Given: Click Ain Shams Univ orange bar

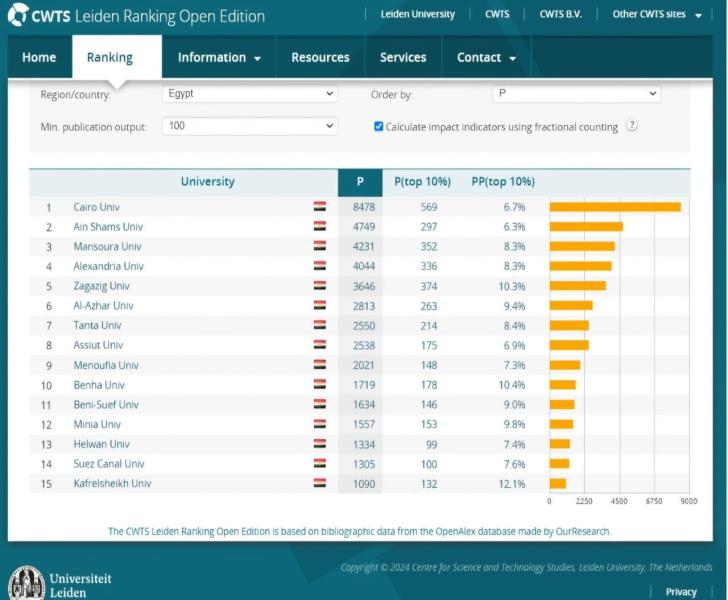Looking at the screenshot, I should pos(586,227).
